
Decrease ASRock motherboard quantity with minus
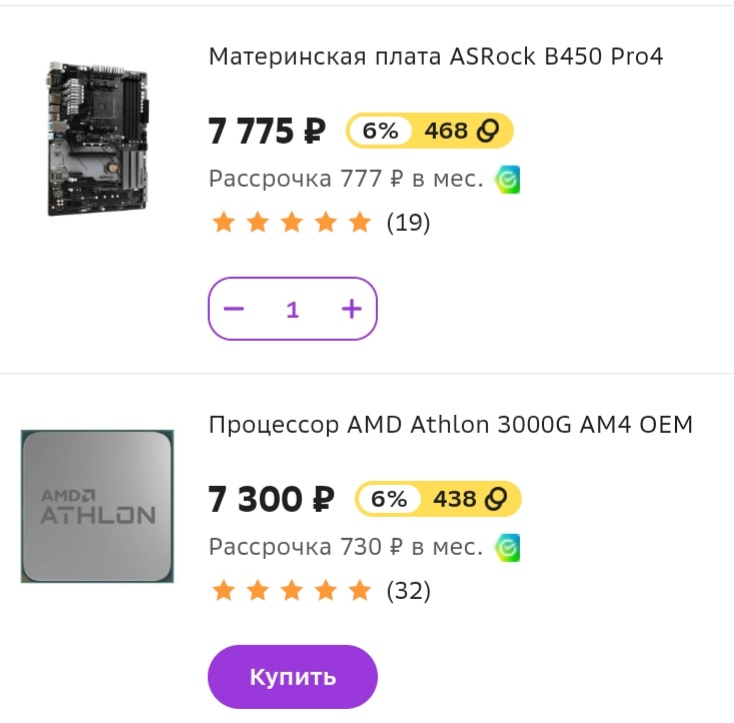[x=234, y=309]
